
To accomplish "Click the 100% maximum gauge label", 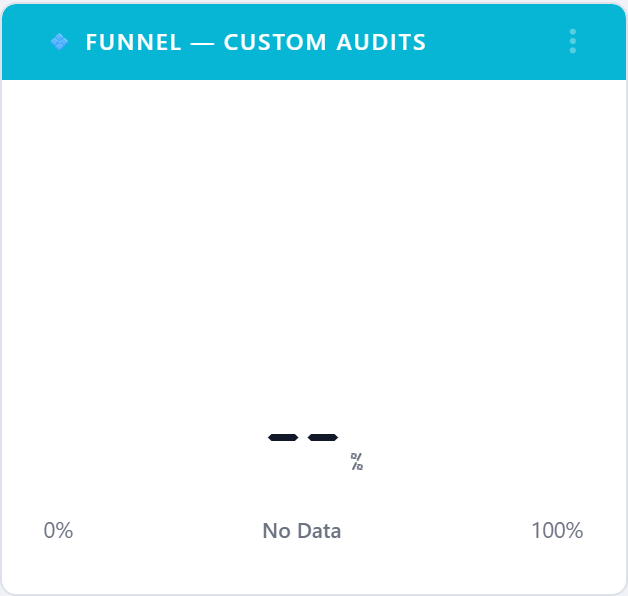I will tap(557, 530).
